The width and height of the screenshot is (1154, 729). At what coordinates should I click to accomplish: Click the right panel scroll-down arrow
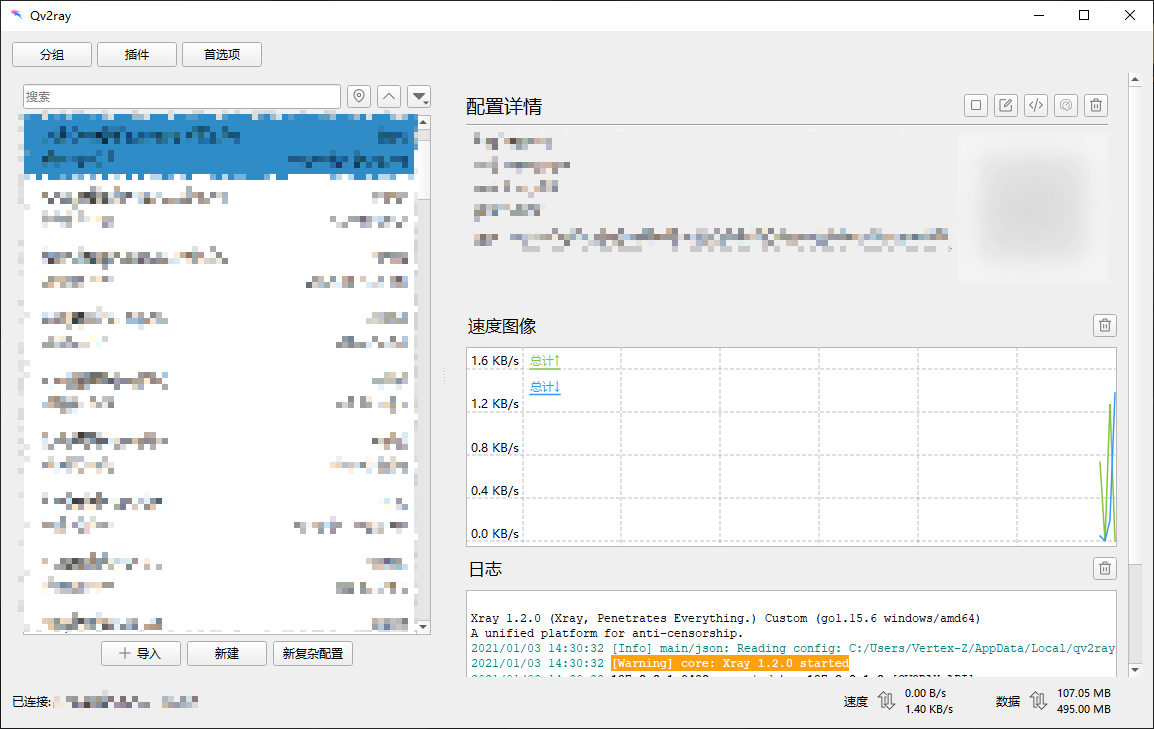coord(1135,670)
